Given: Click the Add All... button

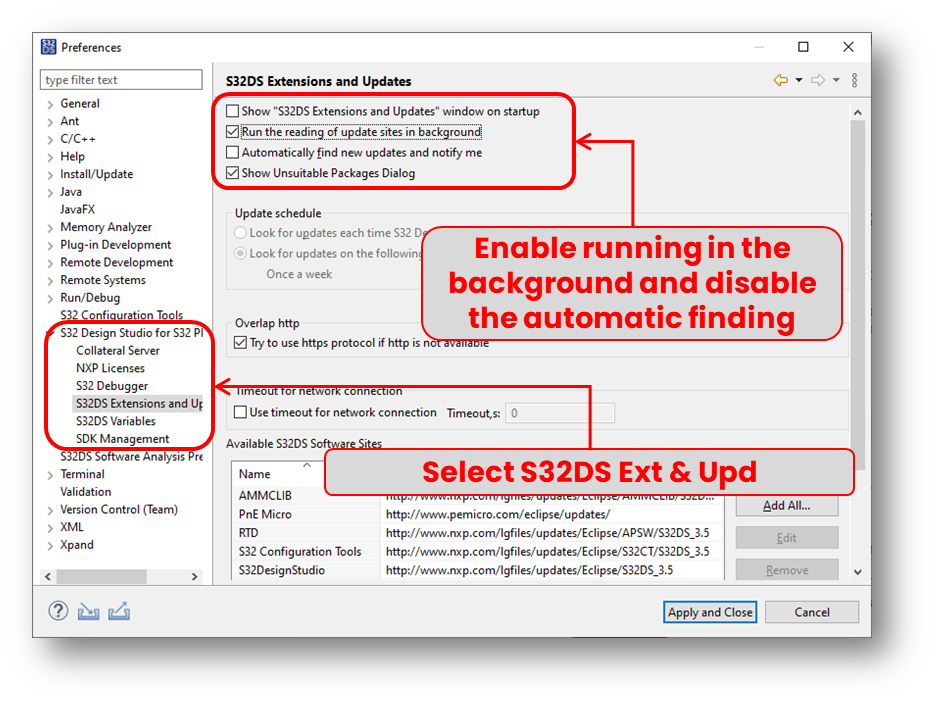Looking at the screenshot, I should (786, 506).
